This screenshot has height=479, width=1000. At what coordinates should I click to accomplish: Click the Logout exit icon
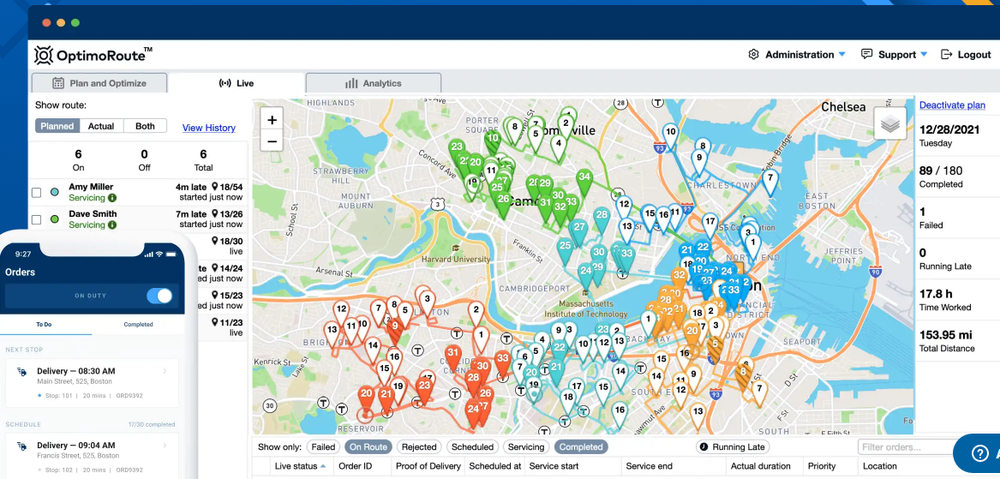click(946, 54)
